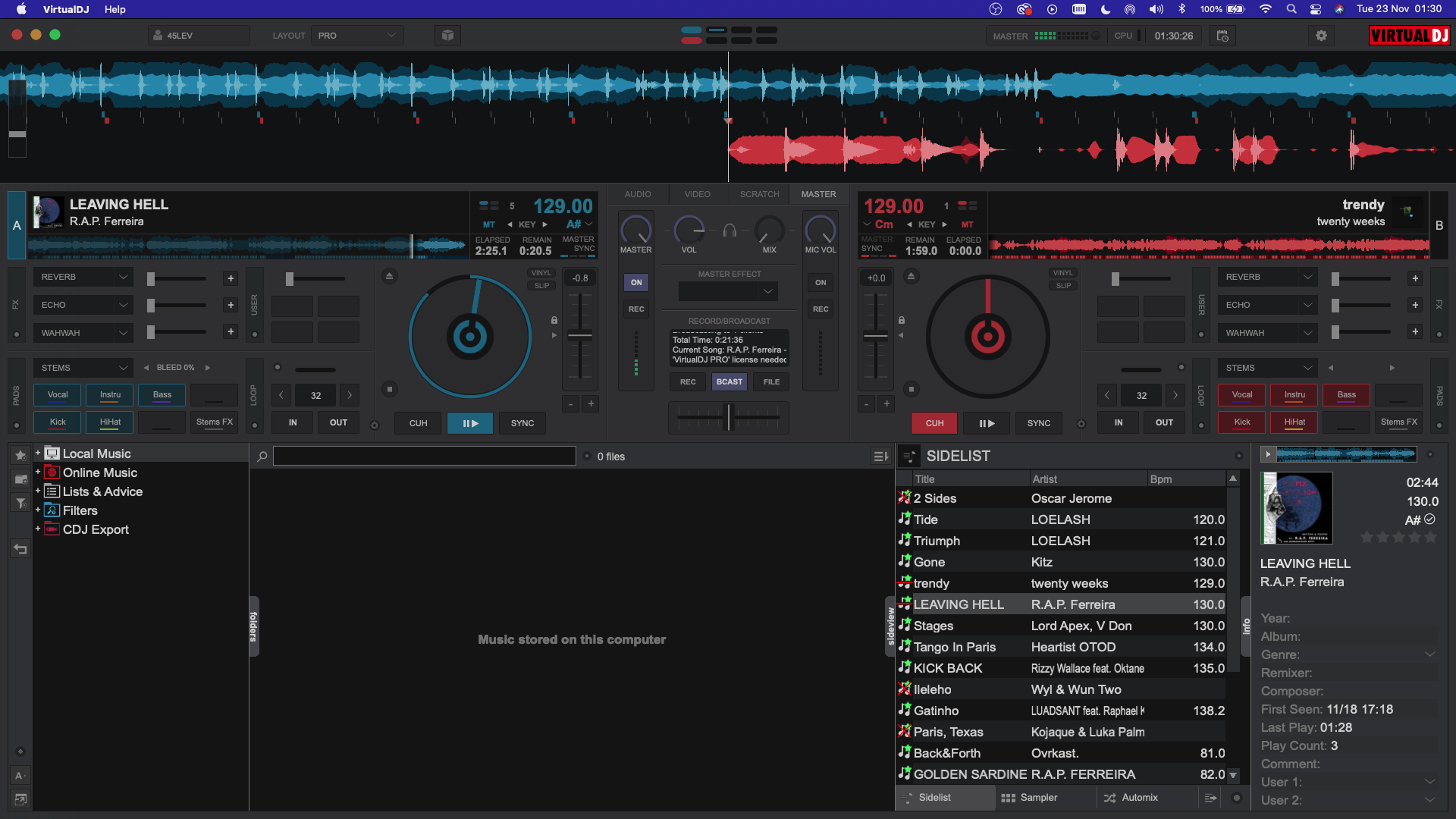Viewport: 1456px width, 819px height.
Task: Toggle deck A VINYL mode
Action: (541, 273)
